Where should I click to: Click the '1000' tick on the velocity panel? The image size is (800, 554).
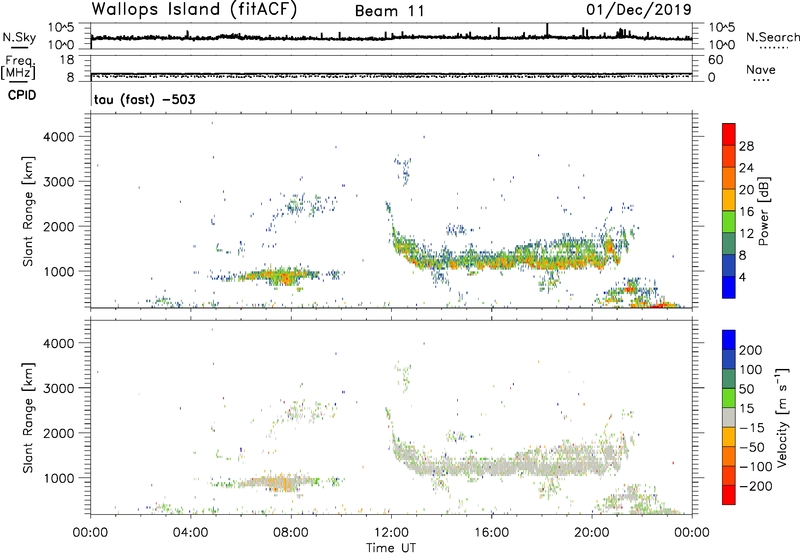coord(59,479)
